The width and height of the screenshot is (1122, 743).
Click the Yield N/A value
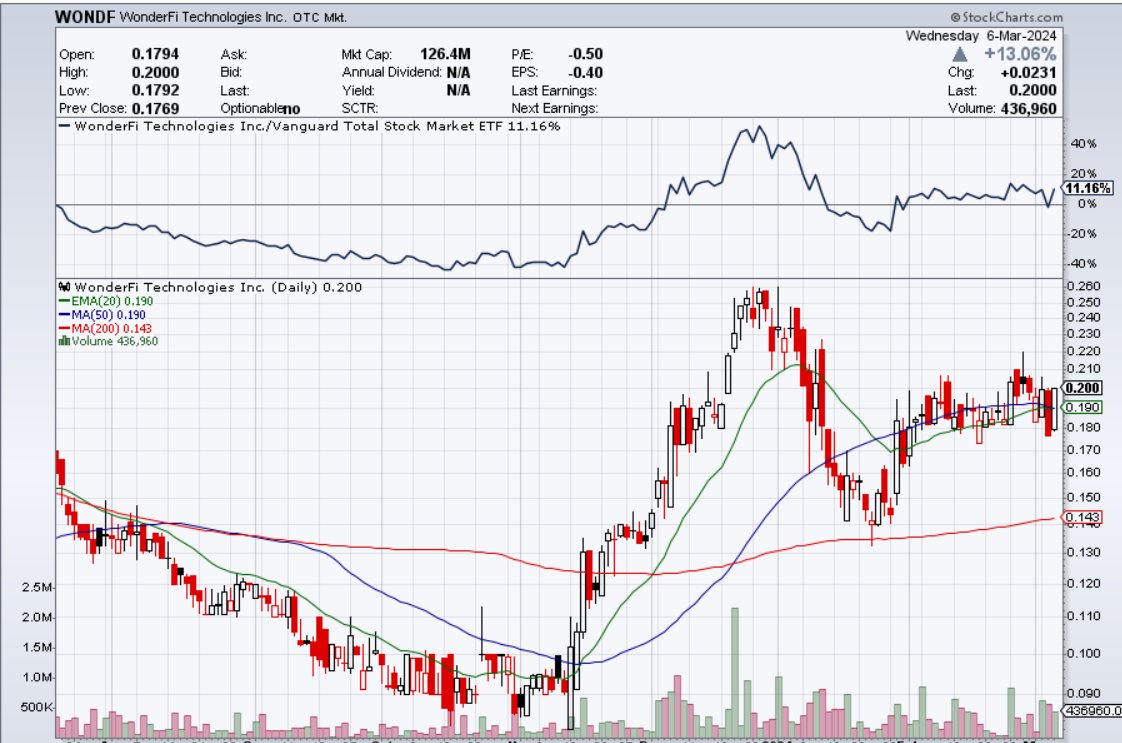coord(459,91)
